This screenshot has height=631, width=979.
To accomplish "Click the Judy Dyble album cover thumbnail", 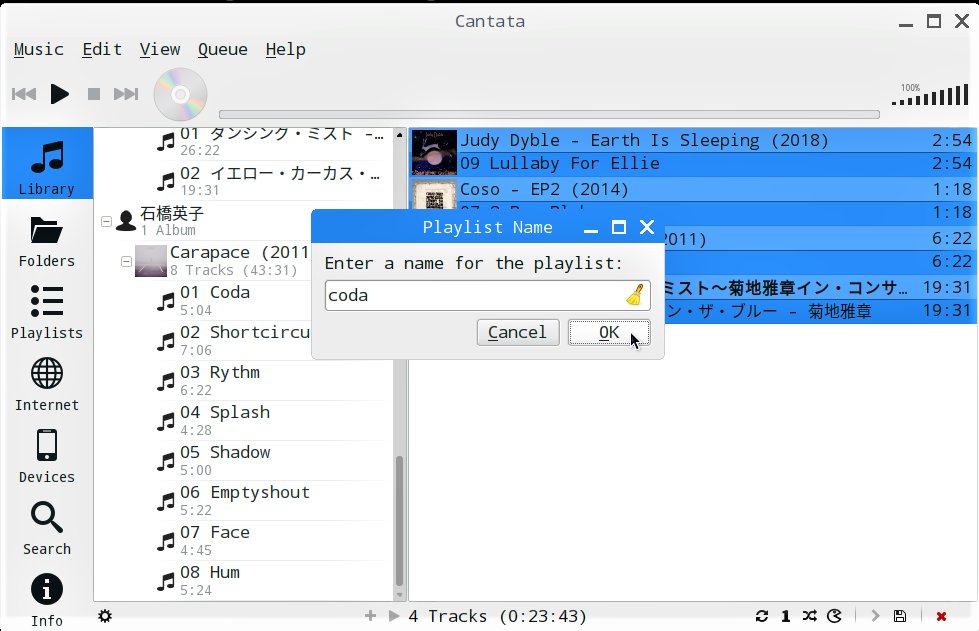I will click(x=435, y=152).
